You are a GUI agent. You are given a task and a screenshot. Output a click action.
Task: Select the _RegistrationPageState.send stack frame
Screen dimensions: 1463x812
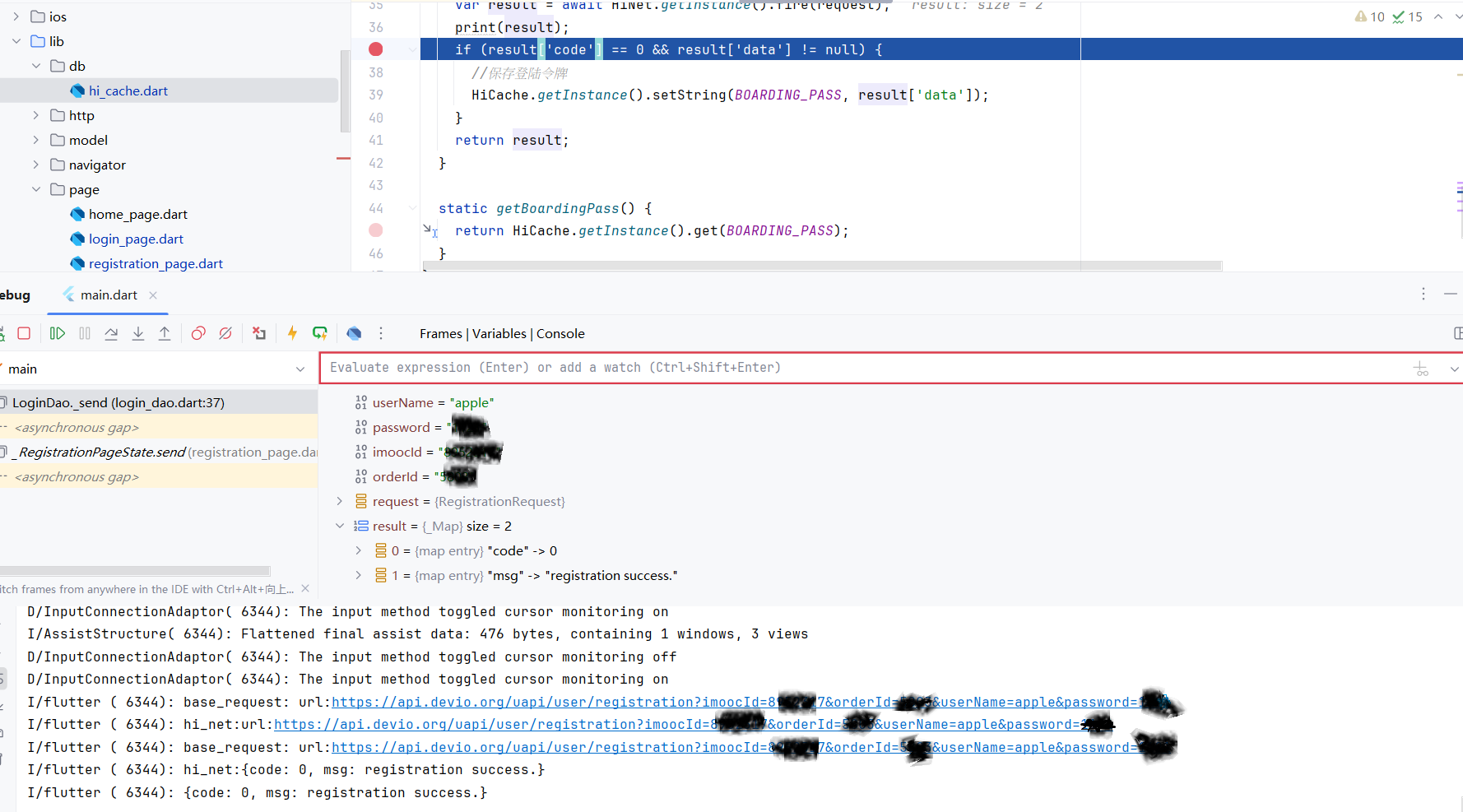pyautogui.click(x=159, y=452)
